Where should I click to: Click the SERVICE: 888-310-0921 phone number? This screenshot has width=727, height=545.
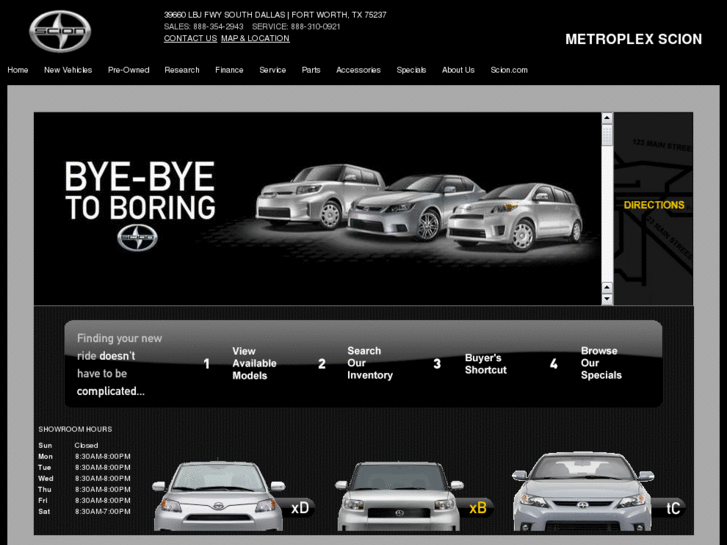296,27
